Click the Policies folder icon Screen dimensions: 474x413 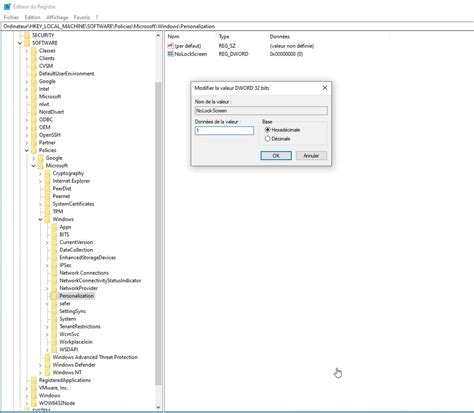(x=34, y=150)
